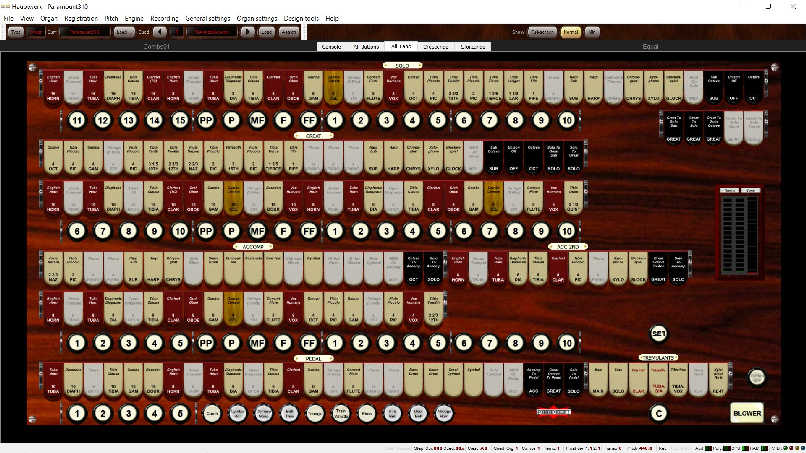This screenshot has height=453, width=806.
Task: Open the tab right of Crescendo
Action: pos(472,46)
